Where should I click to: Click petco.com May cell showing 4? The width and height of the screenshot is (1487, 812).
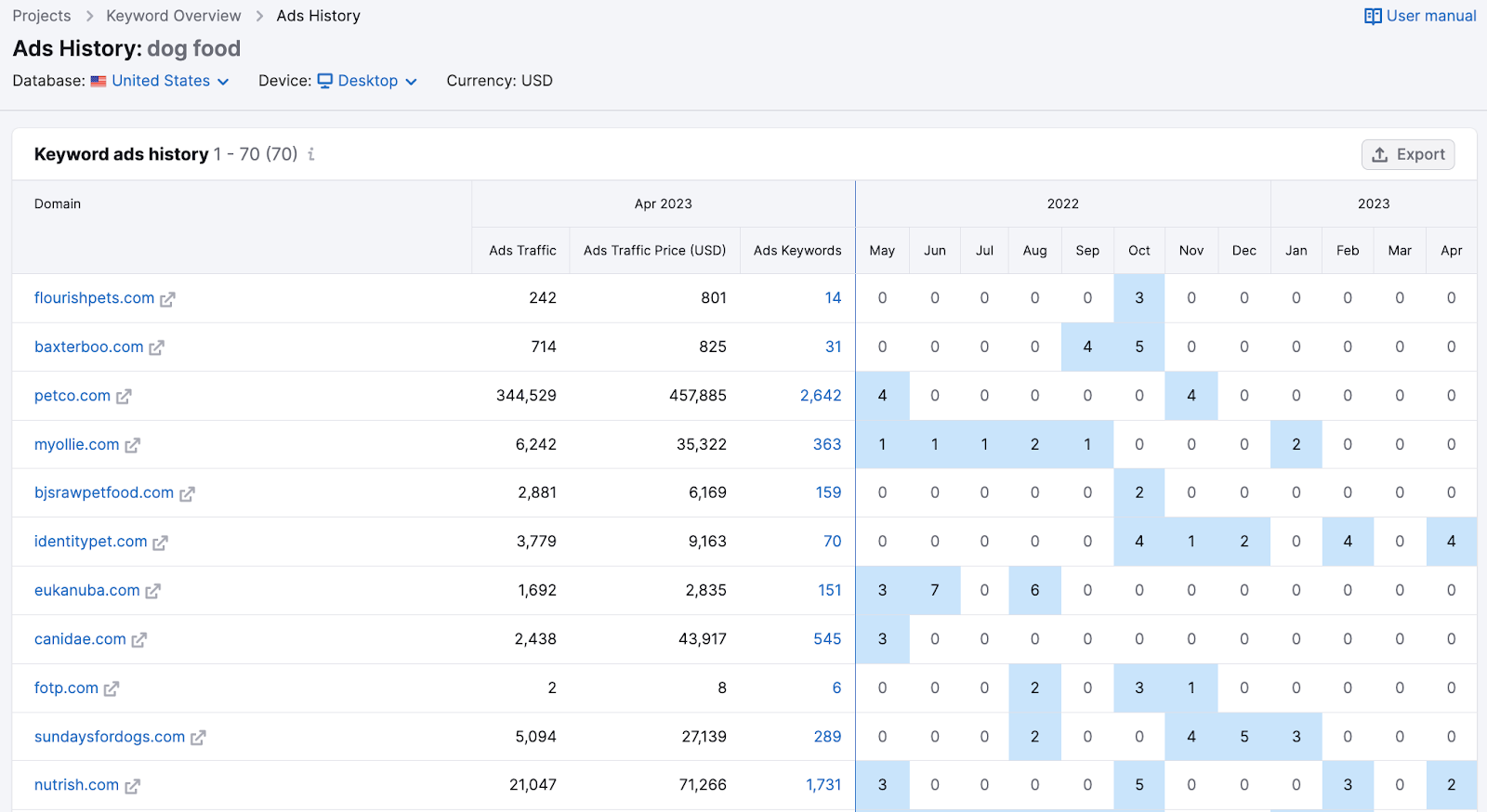(x=883, y=396)
